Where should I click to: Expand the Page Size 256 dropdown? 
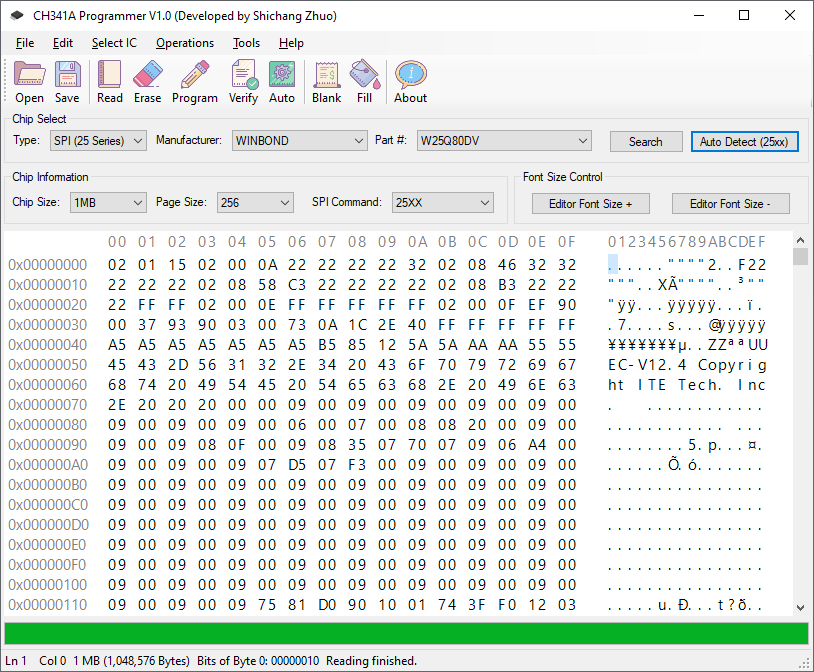coord(255,203)
